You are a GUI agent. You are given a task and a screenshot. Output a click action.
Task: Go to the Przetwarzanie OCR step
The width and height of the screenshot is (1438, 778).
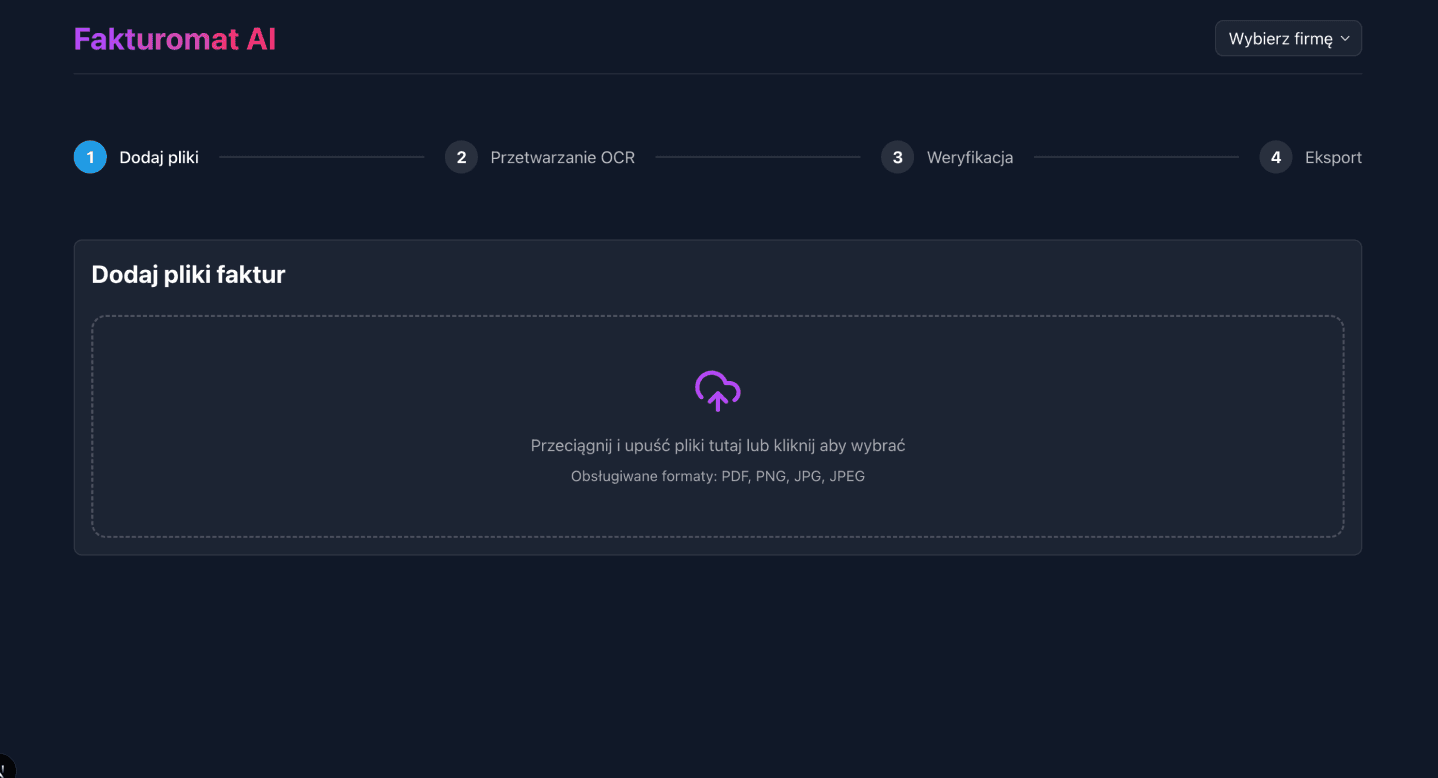pyautogui.click(x=562, y=157)
